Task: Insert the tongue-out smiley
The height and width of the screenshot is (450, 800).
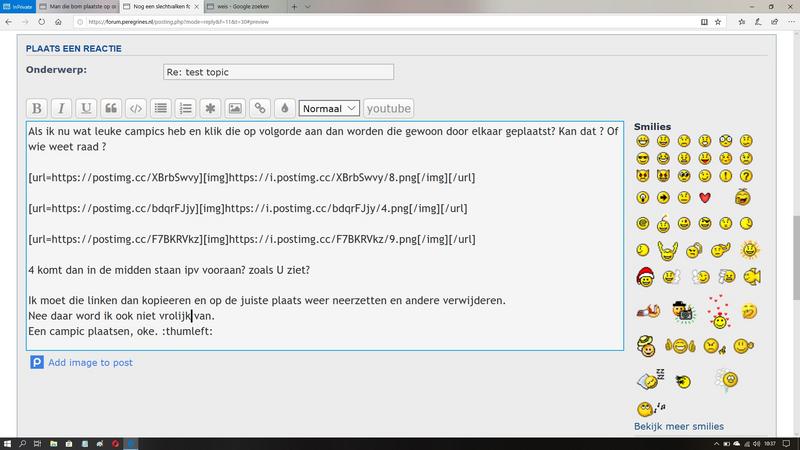Action: (705, 158)
